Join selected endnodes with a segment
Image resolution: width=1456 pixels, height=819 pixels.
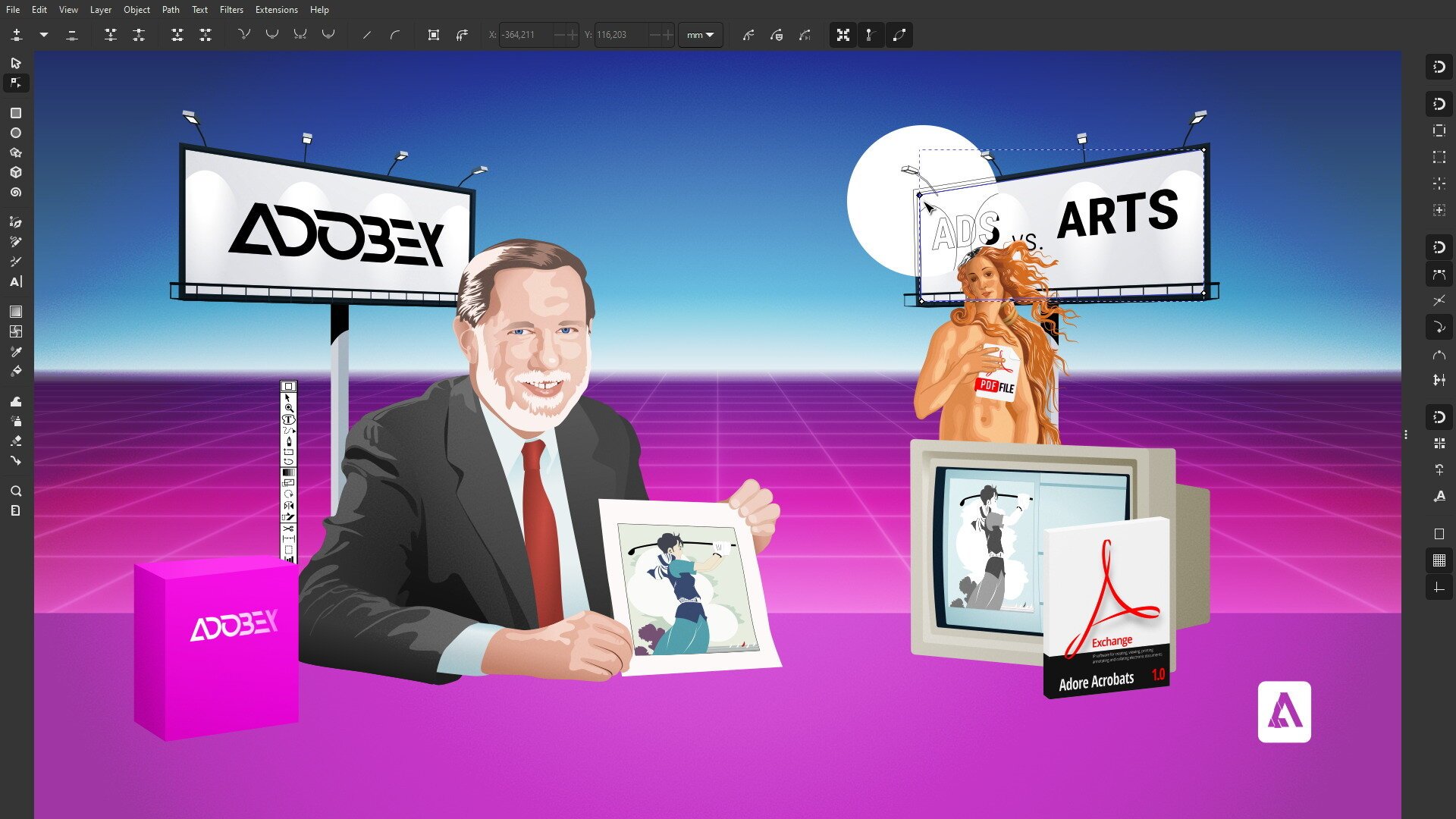[x=177, y=35]
